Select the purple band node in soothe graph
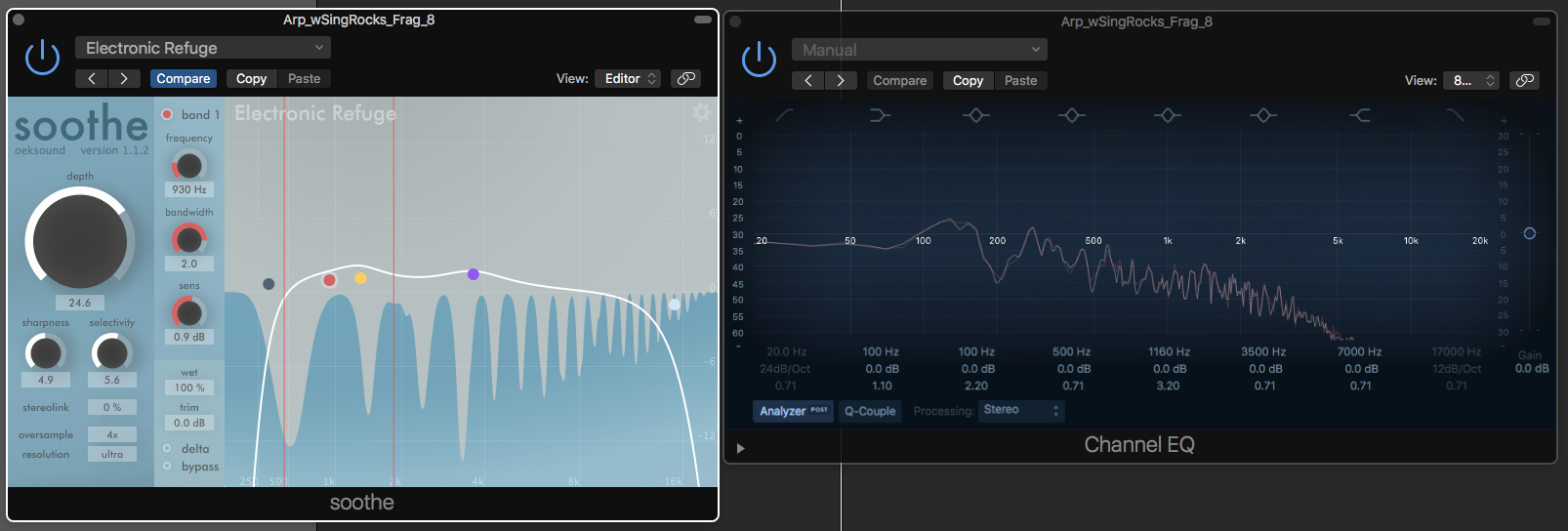This screenshot has width=1568, height=531. point(474,274)
